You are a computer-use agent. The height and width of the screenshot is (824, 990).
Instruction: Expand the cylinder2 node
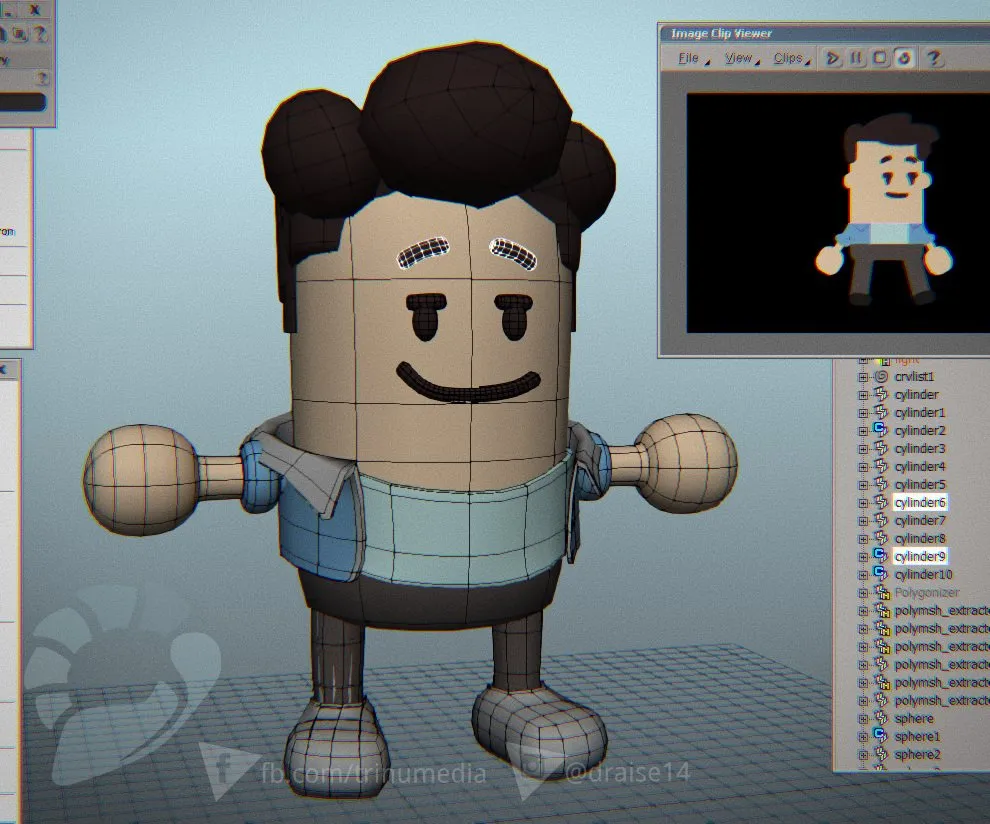click(x=864, y=431)
